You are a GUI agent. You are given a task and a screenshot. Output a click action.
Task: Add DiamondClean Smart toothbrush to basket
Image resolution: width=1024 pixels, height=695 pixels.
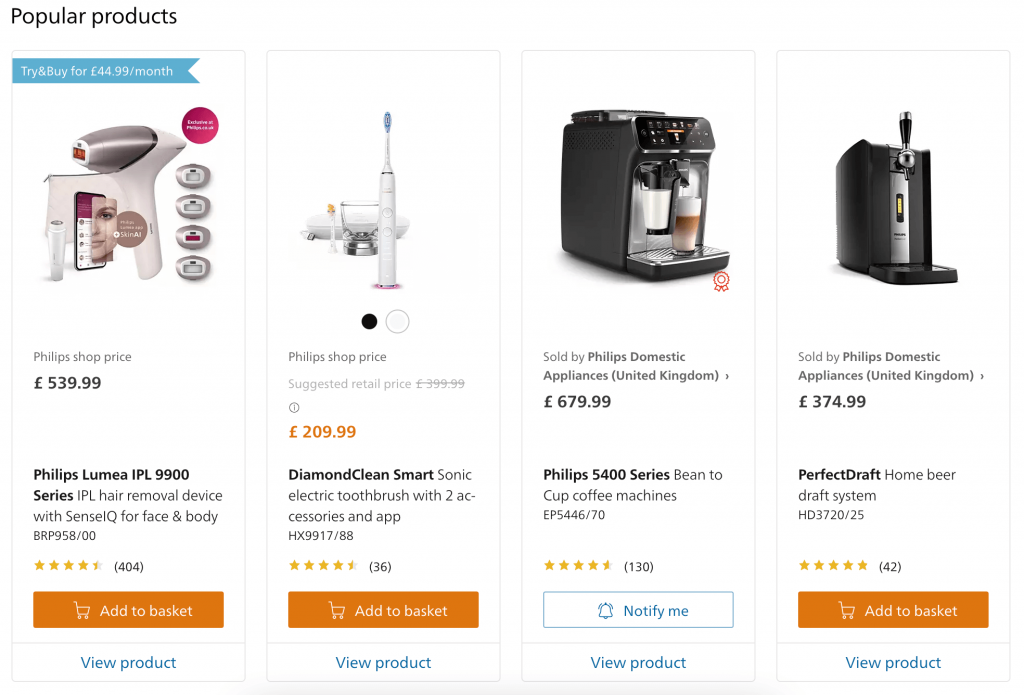coord(383,610)
